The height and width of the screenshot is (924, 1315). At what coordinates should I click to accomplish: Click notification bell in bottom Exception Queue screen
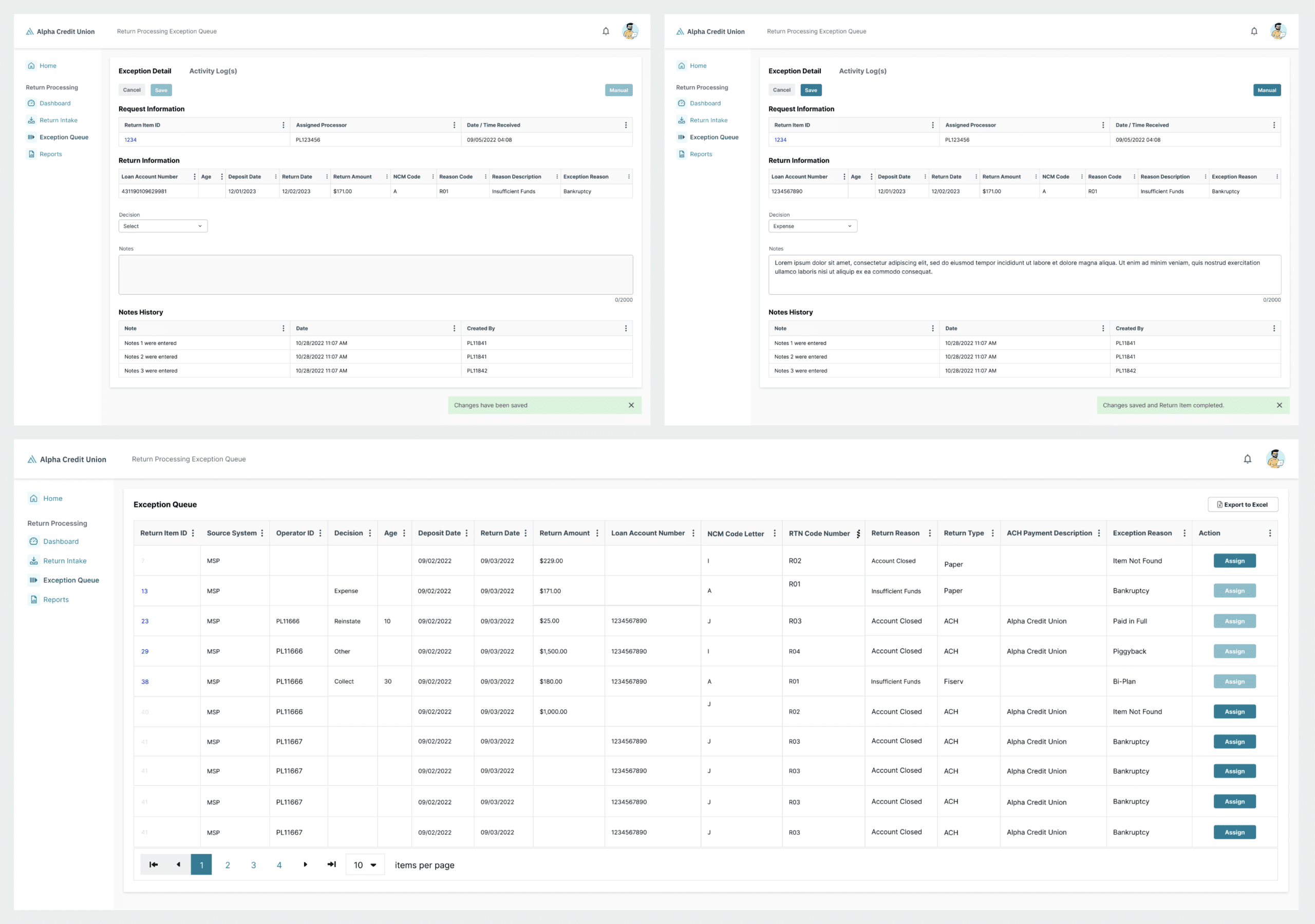[1247, 459]
